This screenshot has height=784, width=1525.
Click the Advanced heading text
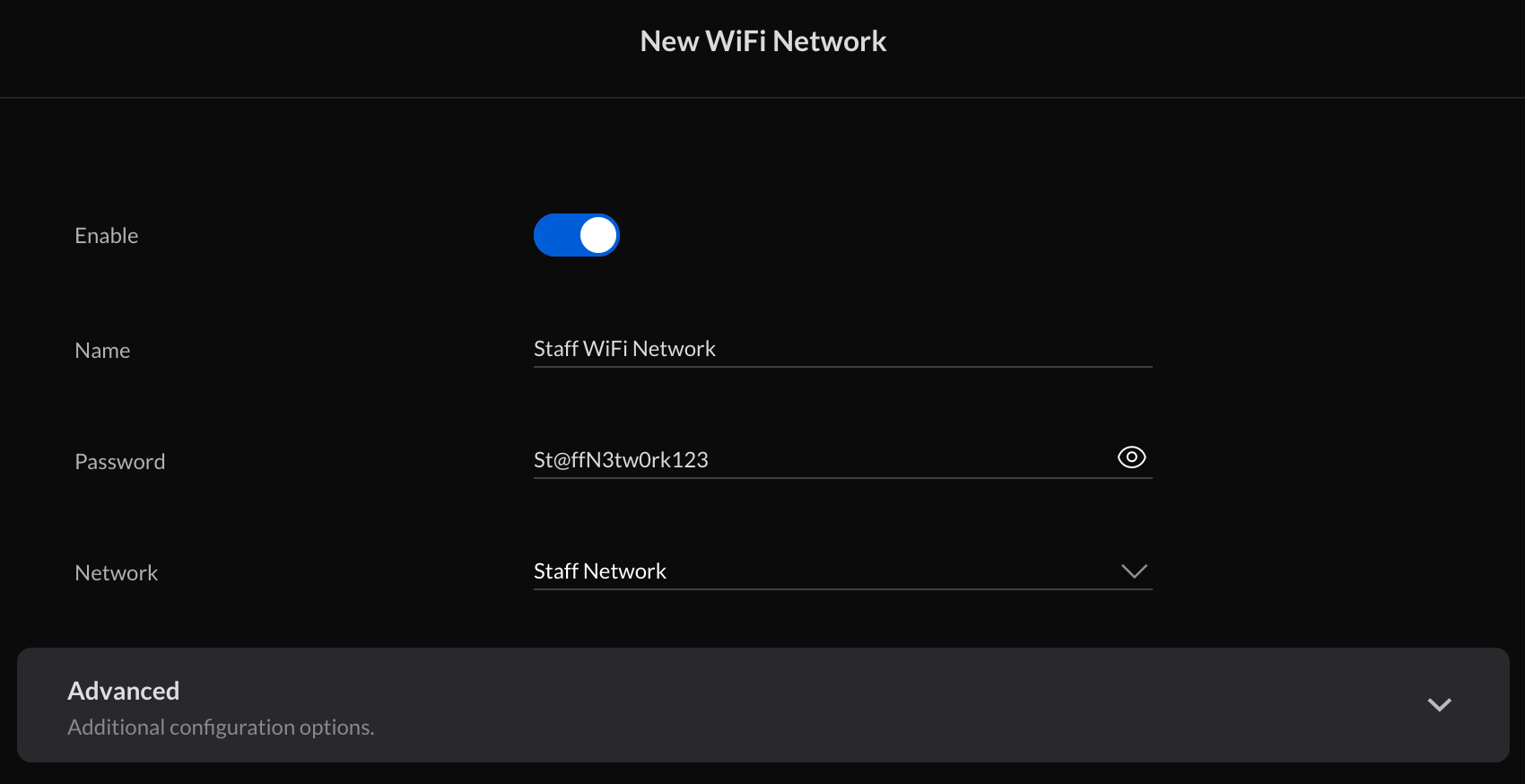124,691
